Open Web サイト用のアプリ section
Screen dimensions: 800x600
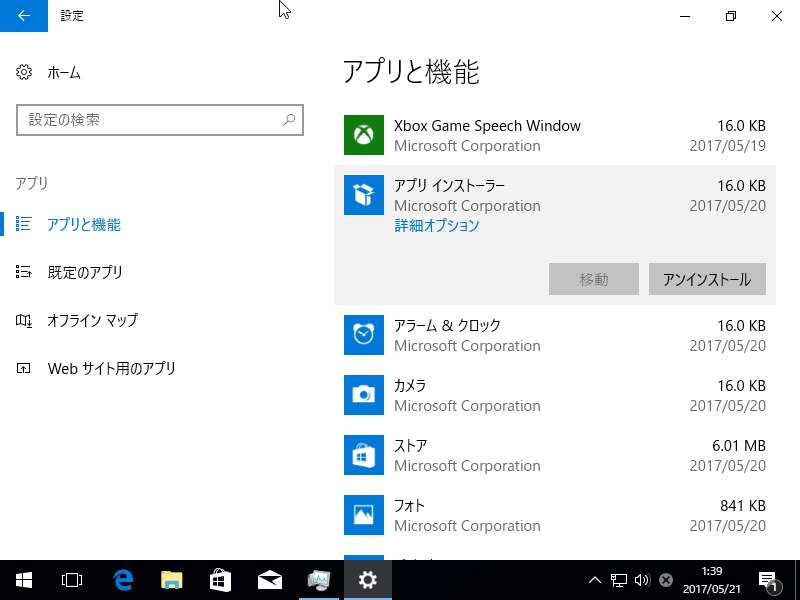(111, 368)
